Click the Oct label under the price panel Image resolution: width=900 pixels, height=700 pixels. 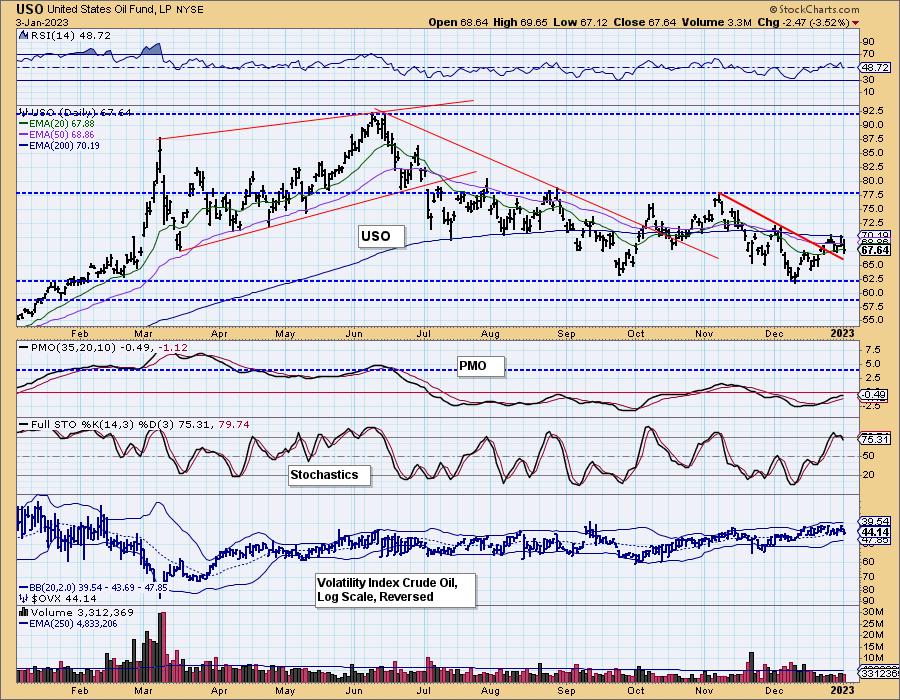(635, 333)
